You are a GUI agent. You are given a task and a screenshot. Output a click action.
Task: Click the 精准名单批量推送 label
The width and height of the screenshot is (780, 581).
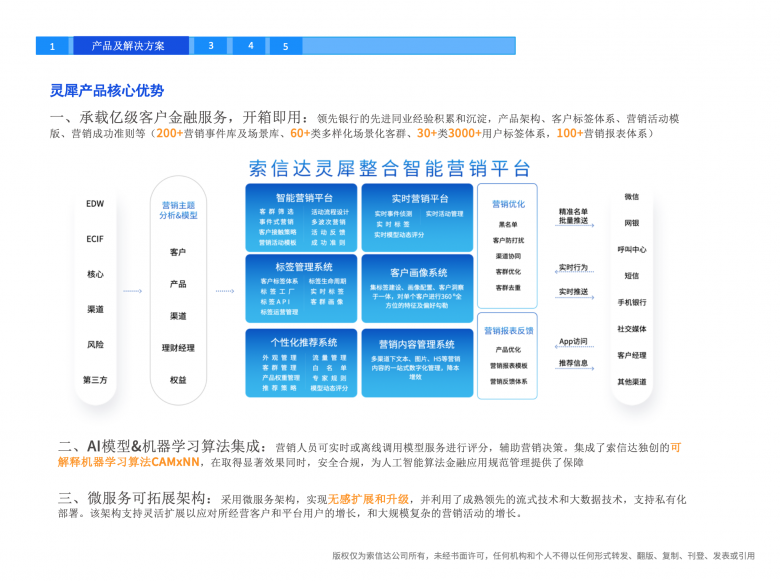(x=573, y=216)
